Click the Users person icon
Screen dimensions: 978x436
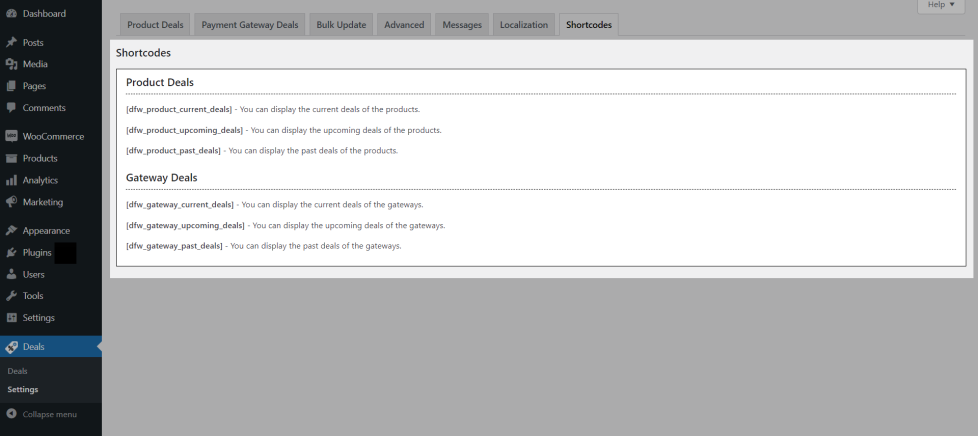point(11,274)
